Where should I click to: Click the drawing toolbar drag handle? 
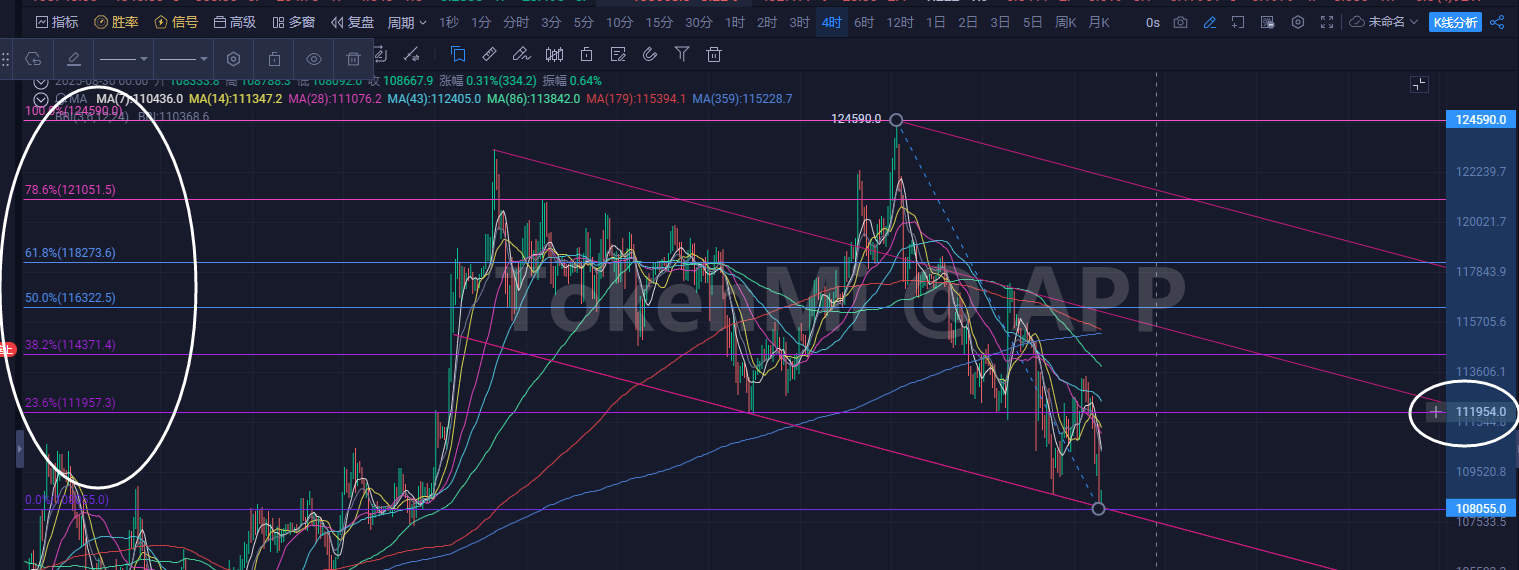coord(6,59)
